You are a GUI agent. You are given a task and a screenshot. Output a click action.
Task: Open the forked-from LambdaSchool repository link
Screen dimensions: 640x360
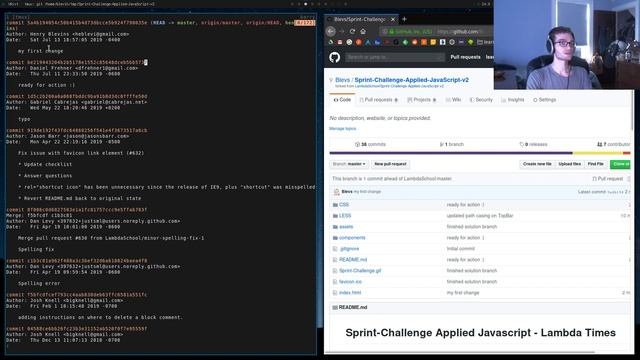(x=399, y=87)
